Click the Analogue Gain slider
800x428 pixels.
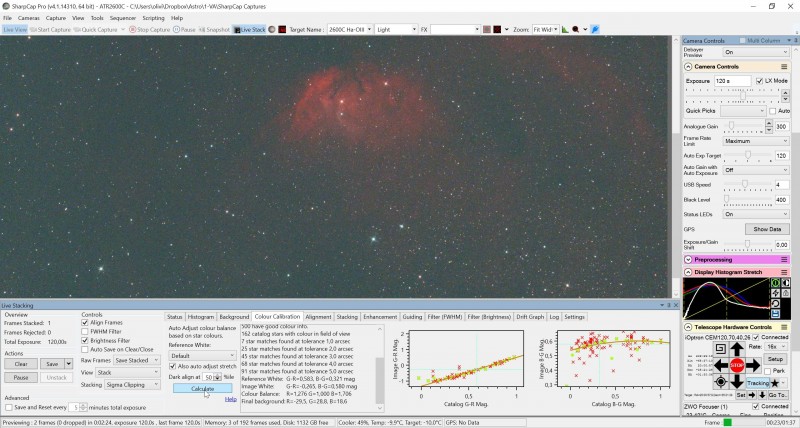point(743,125)
